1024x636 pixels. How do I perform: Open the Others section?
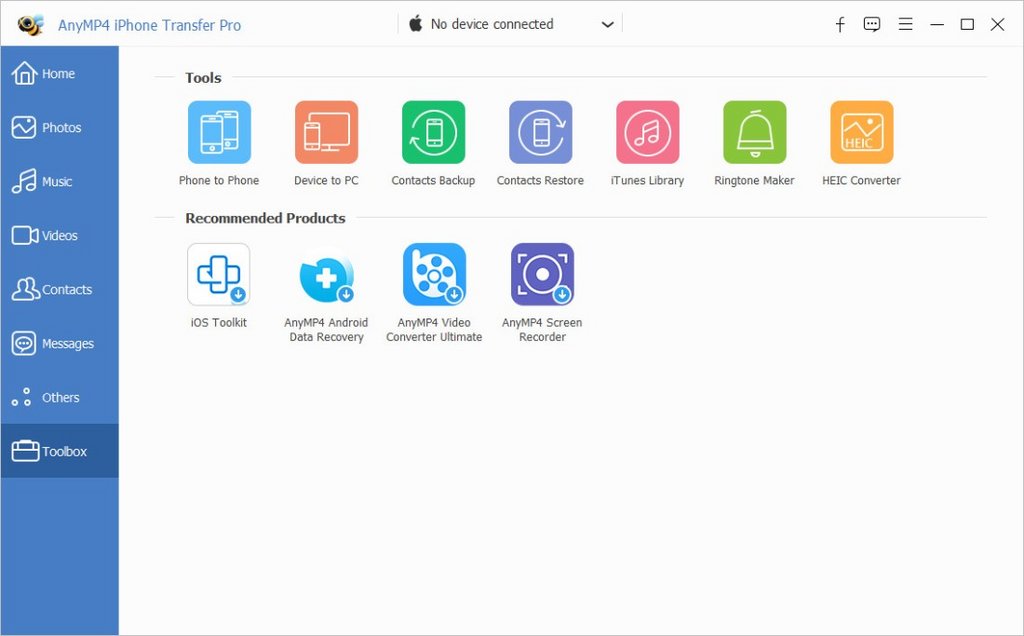pos(59,397)
